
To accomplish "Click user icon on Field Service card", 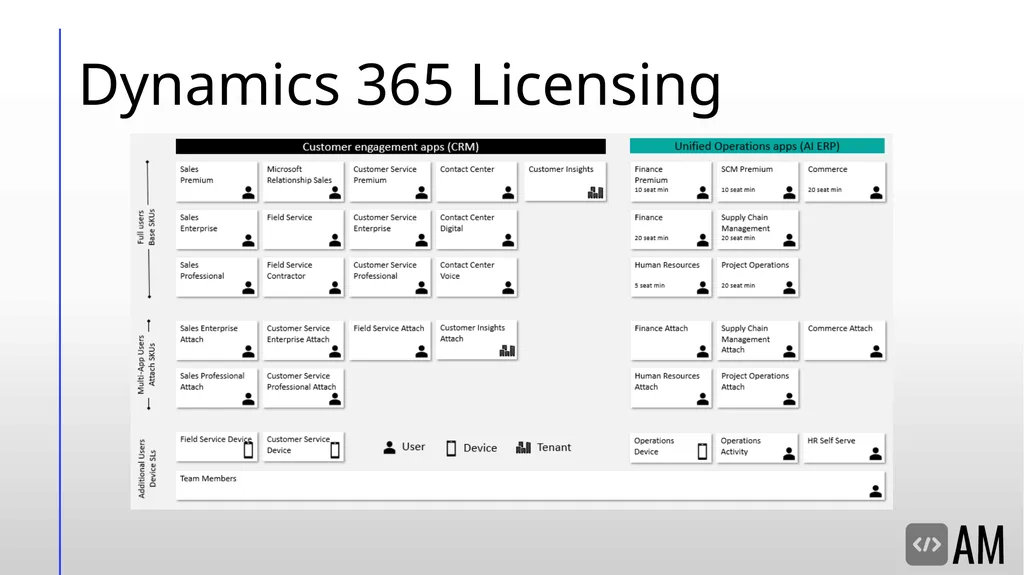I will coord(335,240).
